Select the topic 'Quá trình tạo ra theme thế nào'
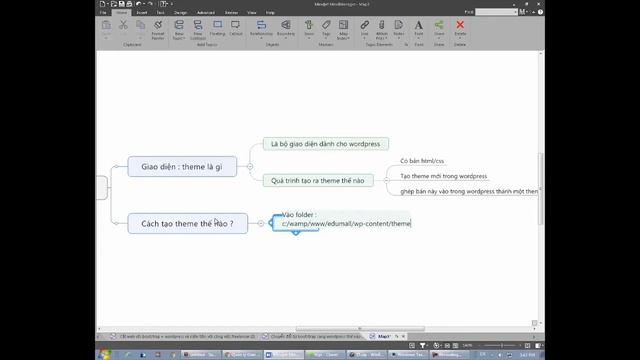 coord(318,180)
